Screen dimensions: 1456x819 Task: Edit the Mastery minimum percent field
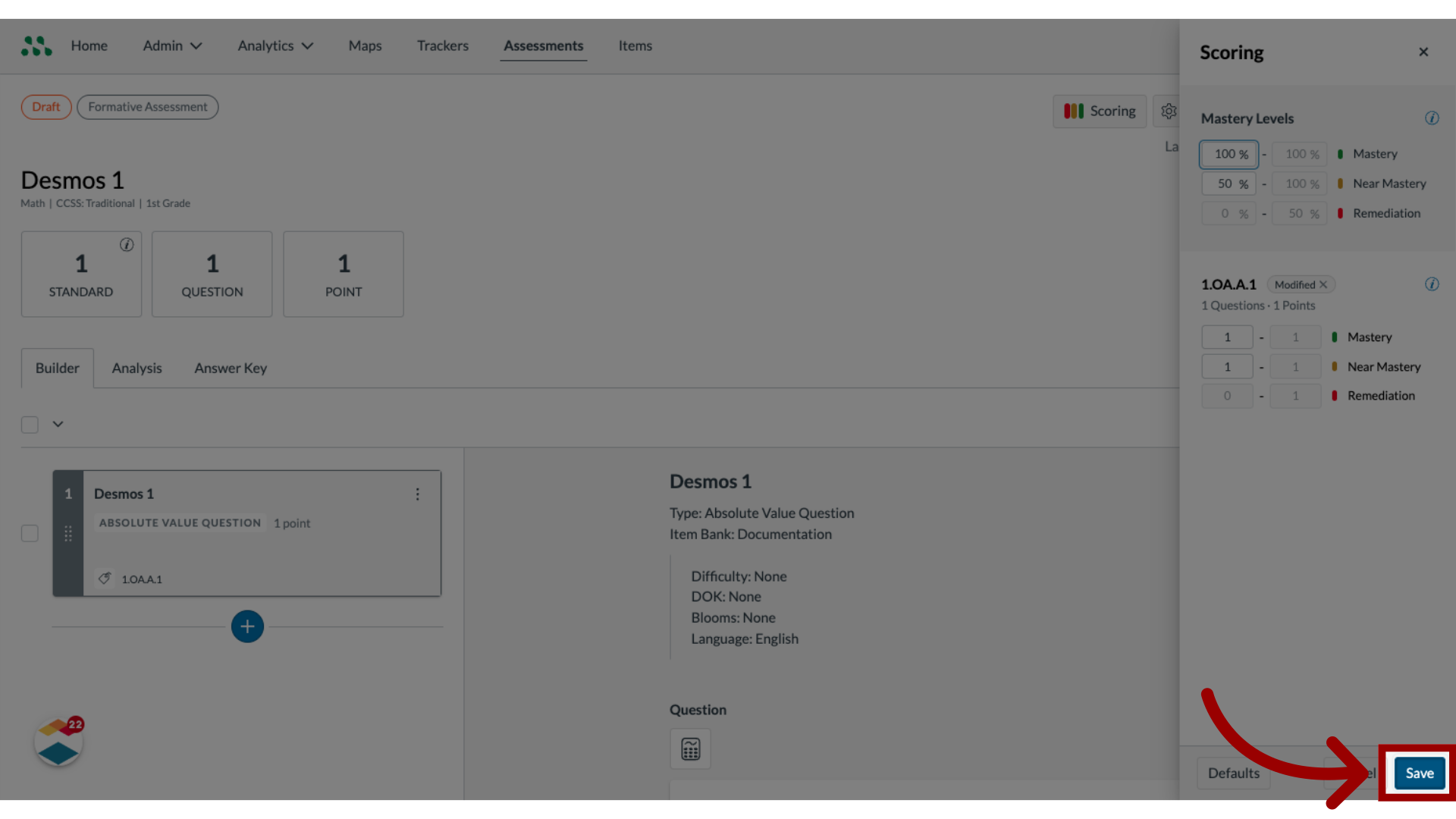pos(1228,154)
